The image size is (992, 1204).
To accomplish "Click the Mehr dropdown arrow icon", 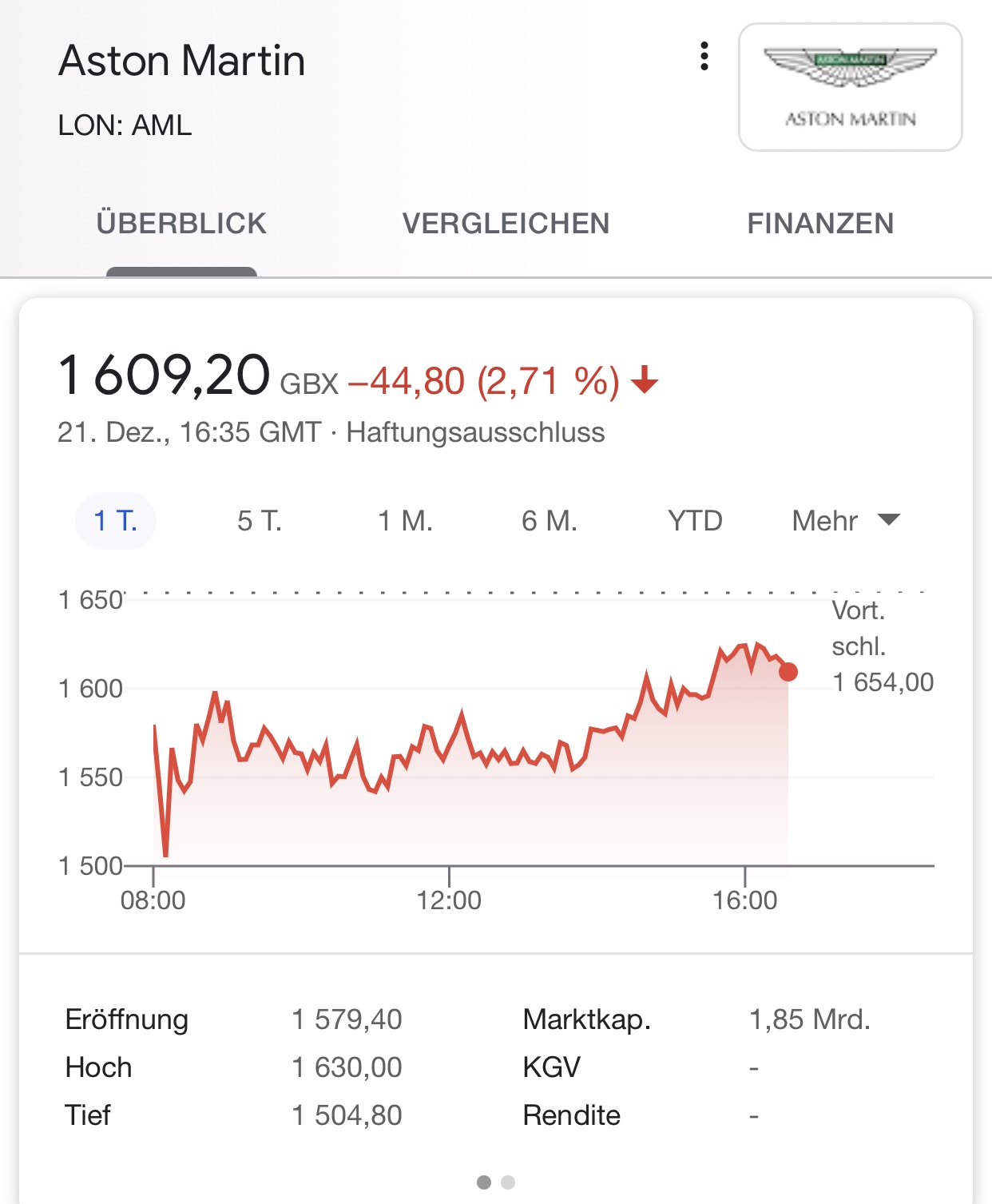I will (x=888, y=520).
